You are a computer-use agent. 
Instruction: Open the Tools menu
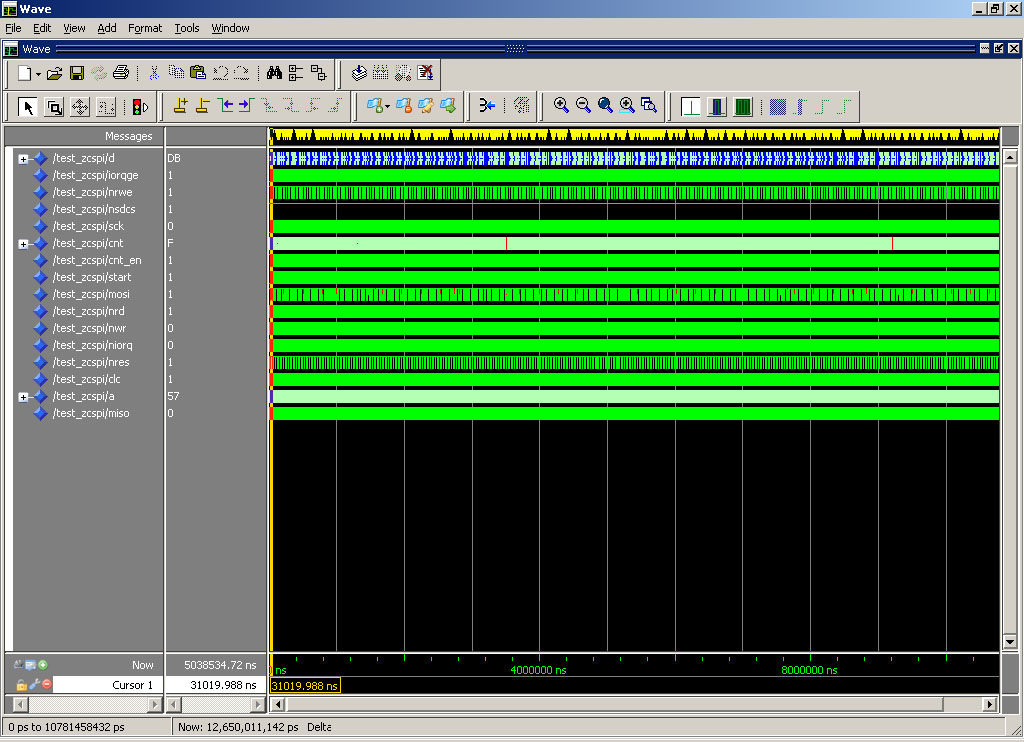[186, 28]
